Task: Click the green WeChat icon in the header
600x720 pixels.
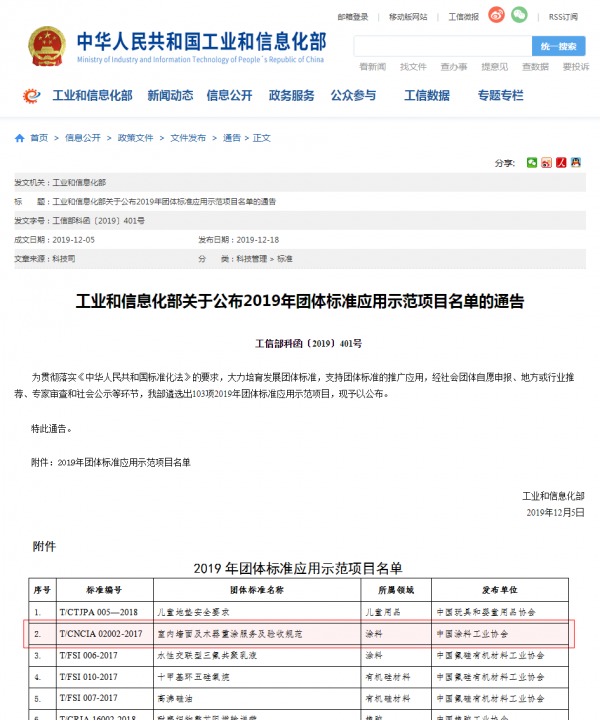Action: [519, 15]
